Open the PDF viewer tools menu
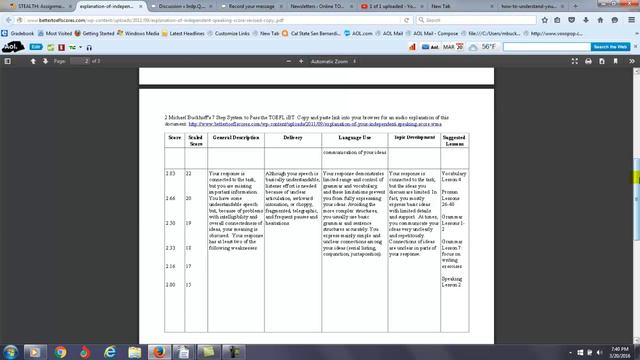This screenshot has height=360, width=640. click(x=632, y=61)
